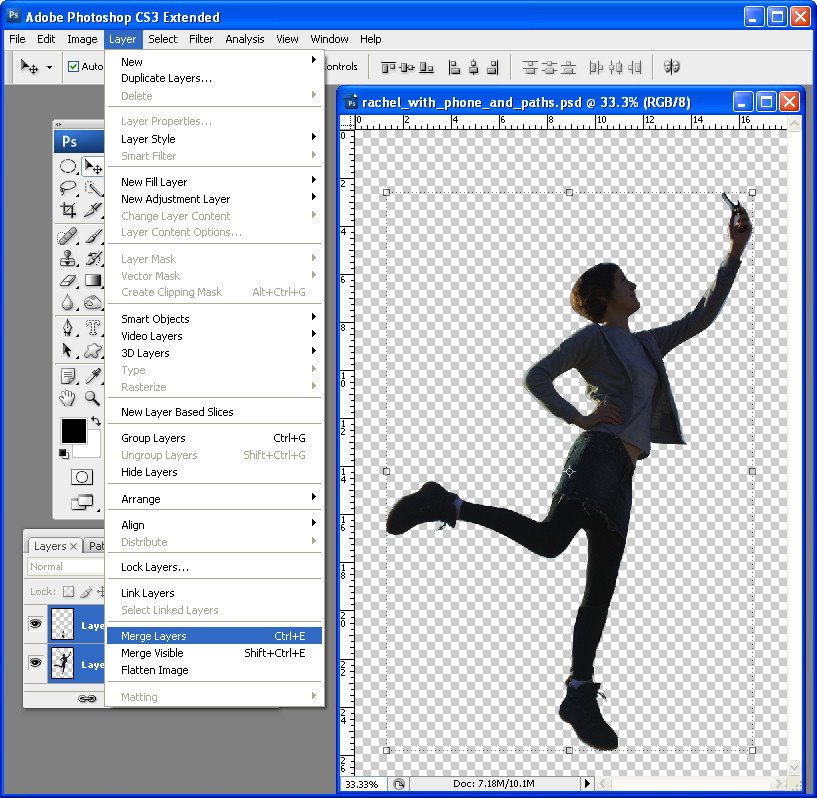The width and height of the screenshot is (817, 798).
Task: Select the Slice tool
Action: (93, 209)
